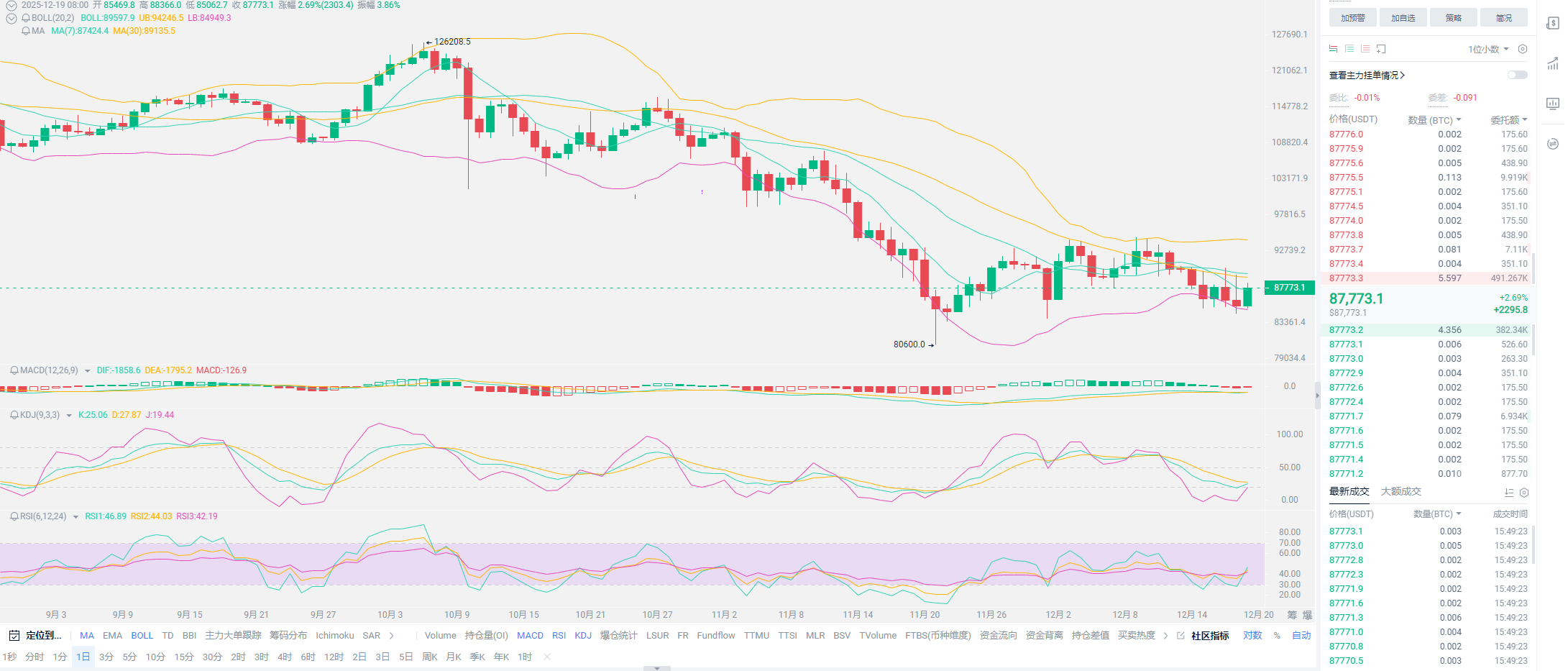Click the 加预警 button

pyautogui.click(x=1352, y=18)
